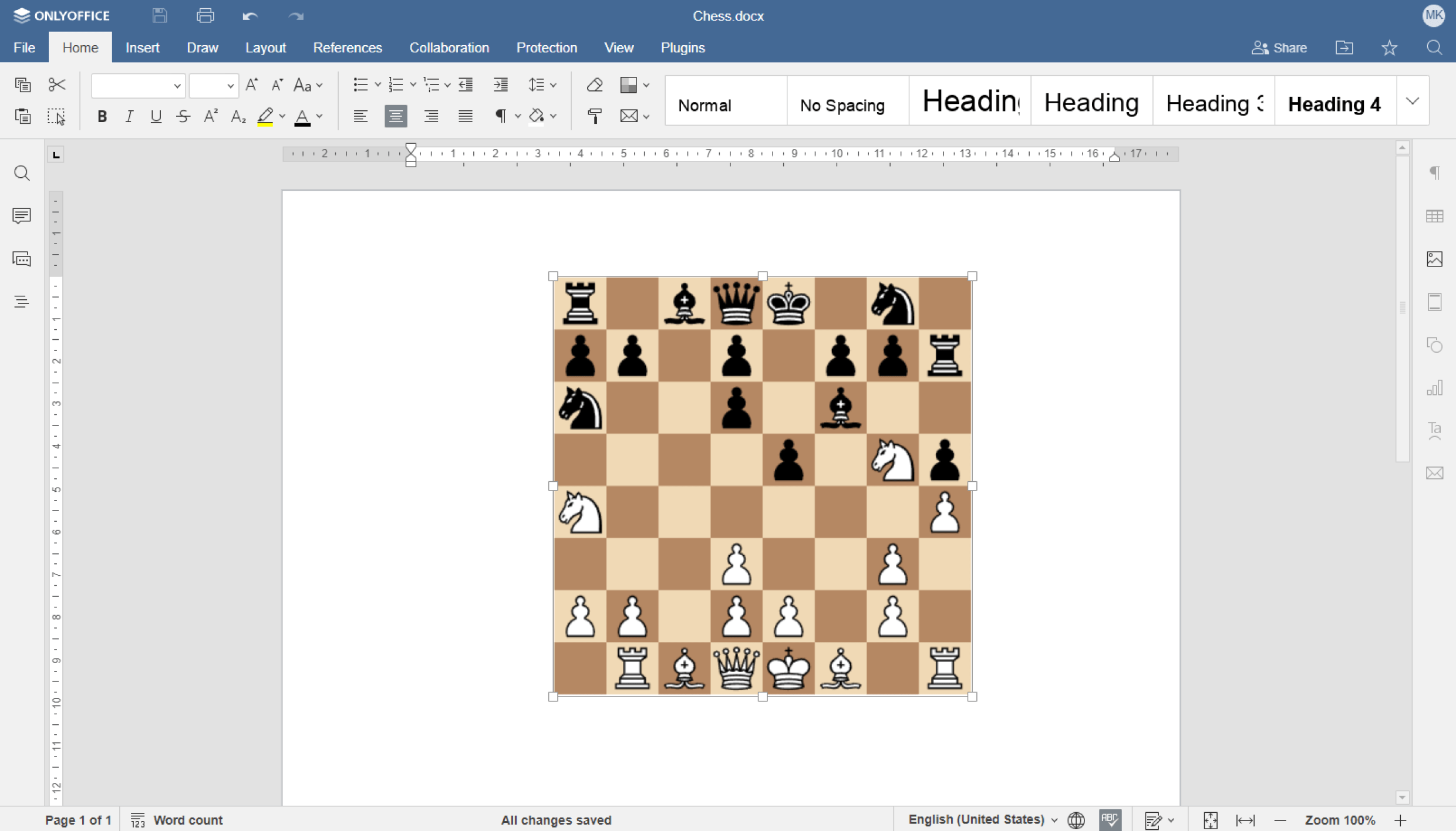Open Image settings in right sidebar
Screen dimensions: 1456x831
tap(1434, 259)
